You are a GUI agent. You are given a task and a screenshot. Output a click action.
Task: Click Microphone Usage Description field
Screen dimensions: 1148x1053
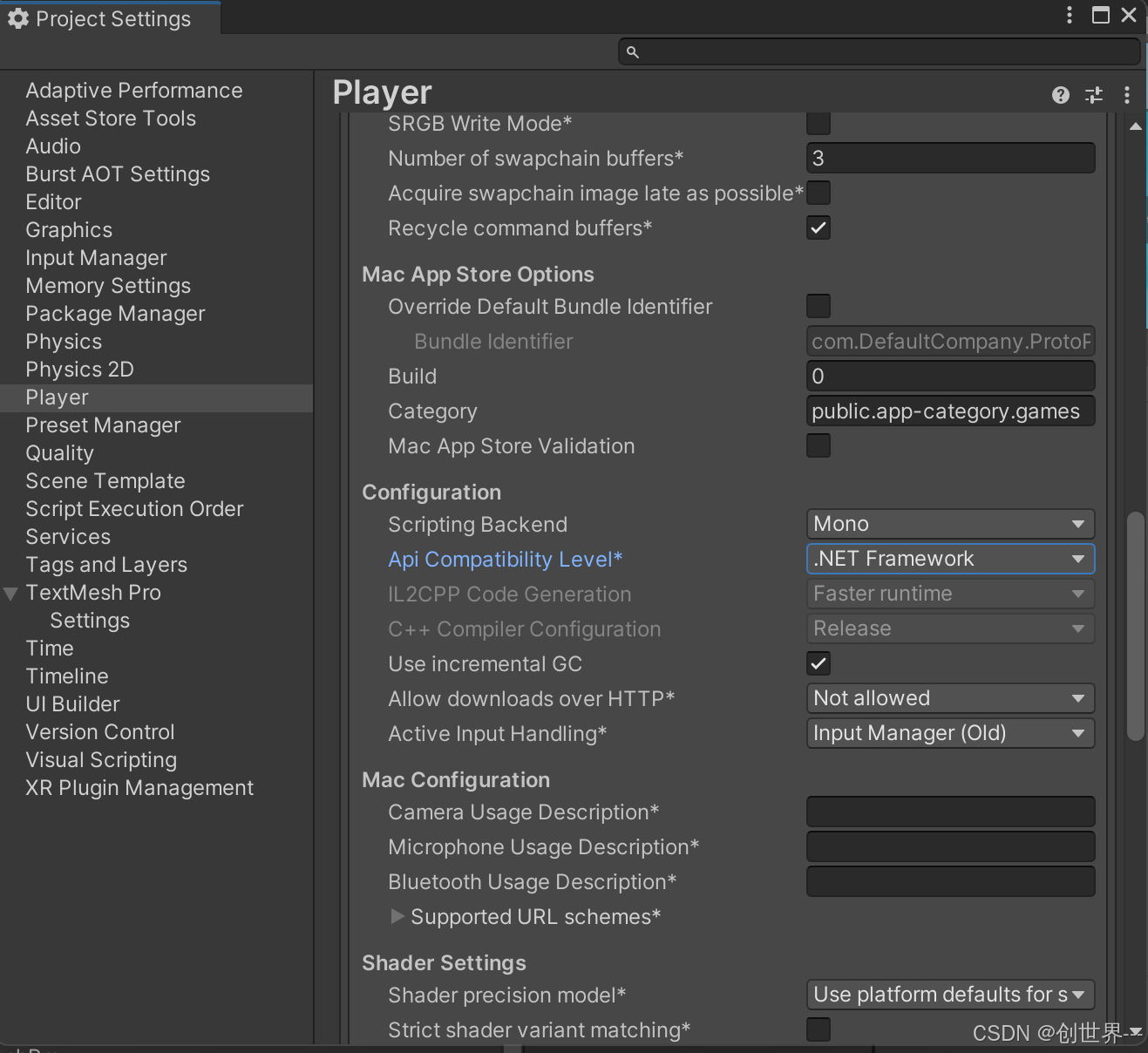tap(950, 846)
